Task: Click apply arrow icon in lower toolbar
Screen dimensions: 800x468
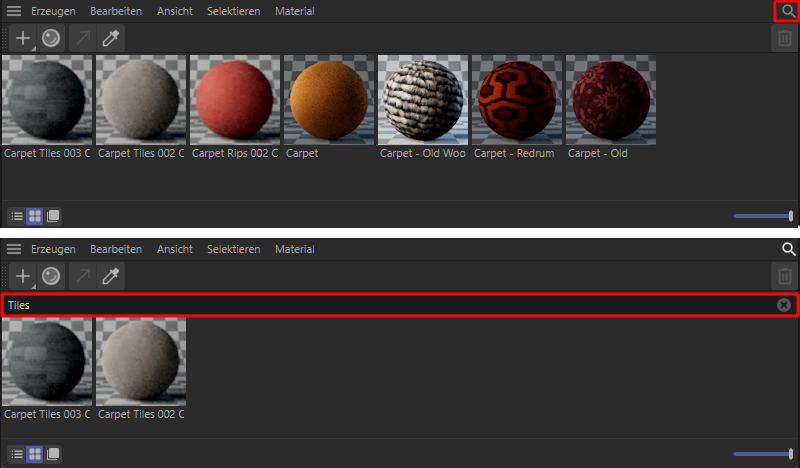Action: coord(83,276)
